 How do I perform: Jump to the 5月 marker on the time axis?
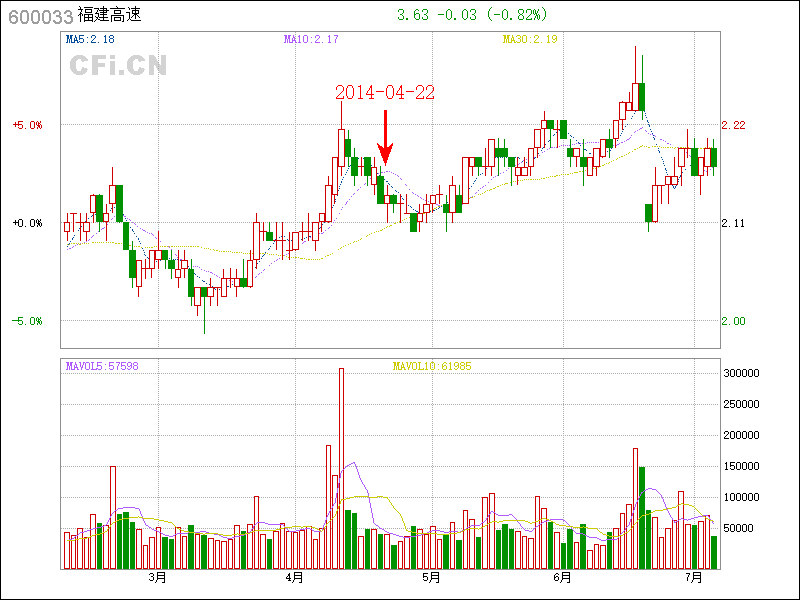coord(431,578)
